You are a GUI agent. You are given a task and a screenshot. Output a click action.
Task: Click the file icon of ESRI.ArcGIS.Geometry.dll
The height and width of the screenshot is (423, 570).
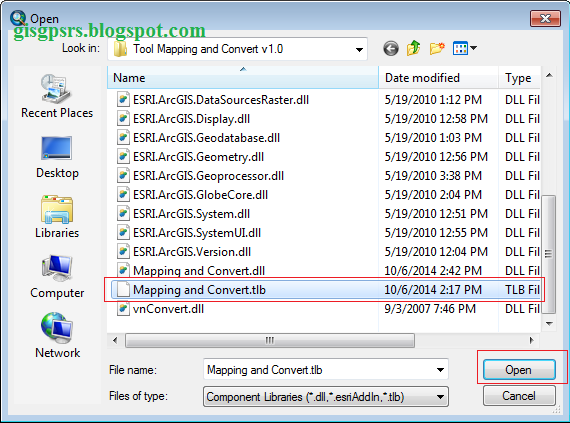pyautogui.click(x=123, y=157)
